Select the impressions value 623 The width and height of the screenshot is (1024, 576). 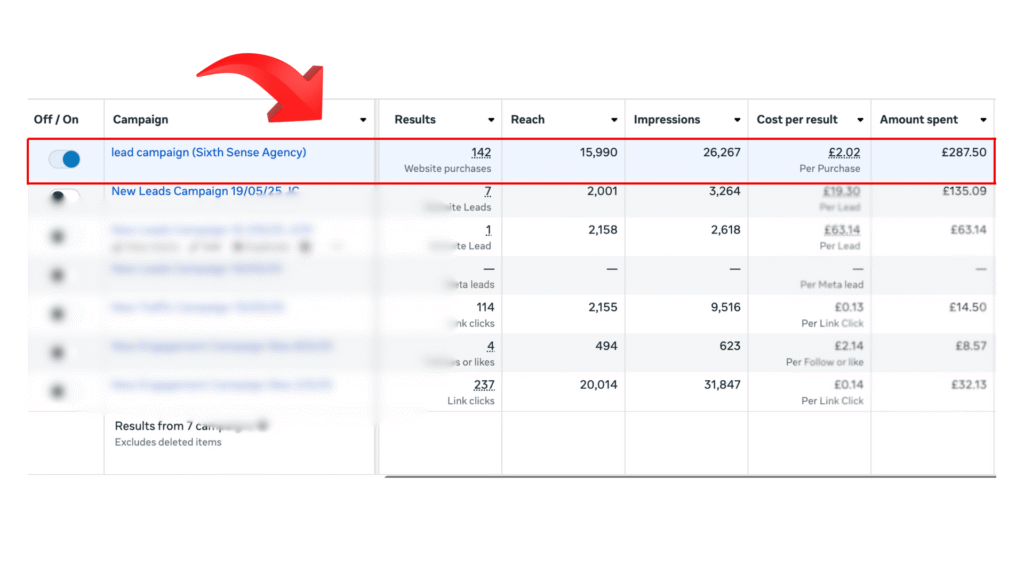point(730,346)
